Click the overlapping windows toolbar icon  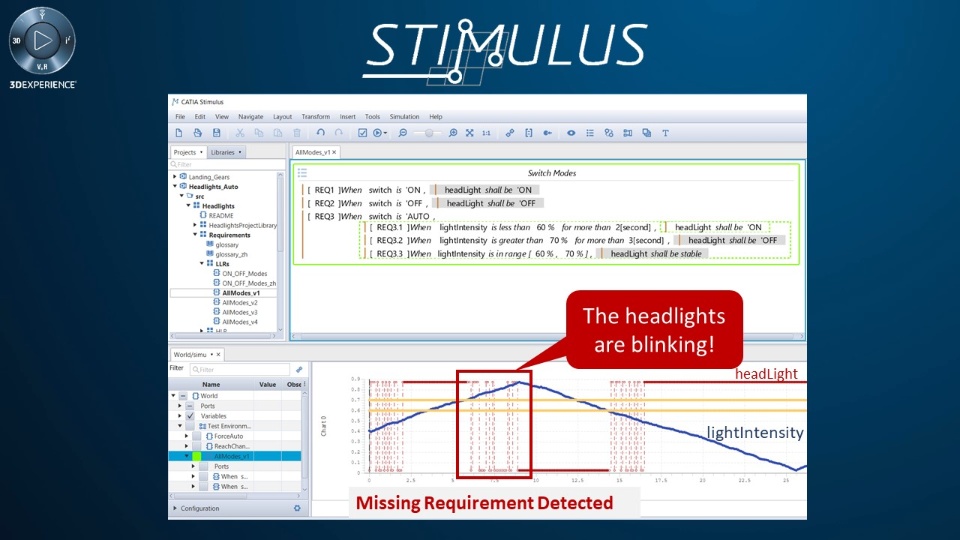(x=647, y=133)
